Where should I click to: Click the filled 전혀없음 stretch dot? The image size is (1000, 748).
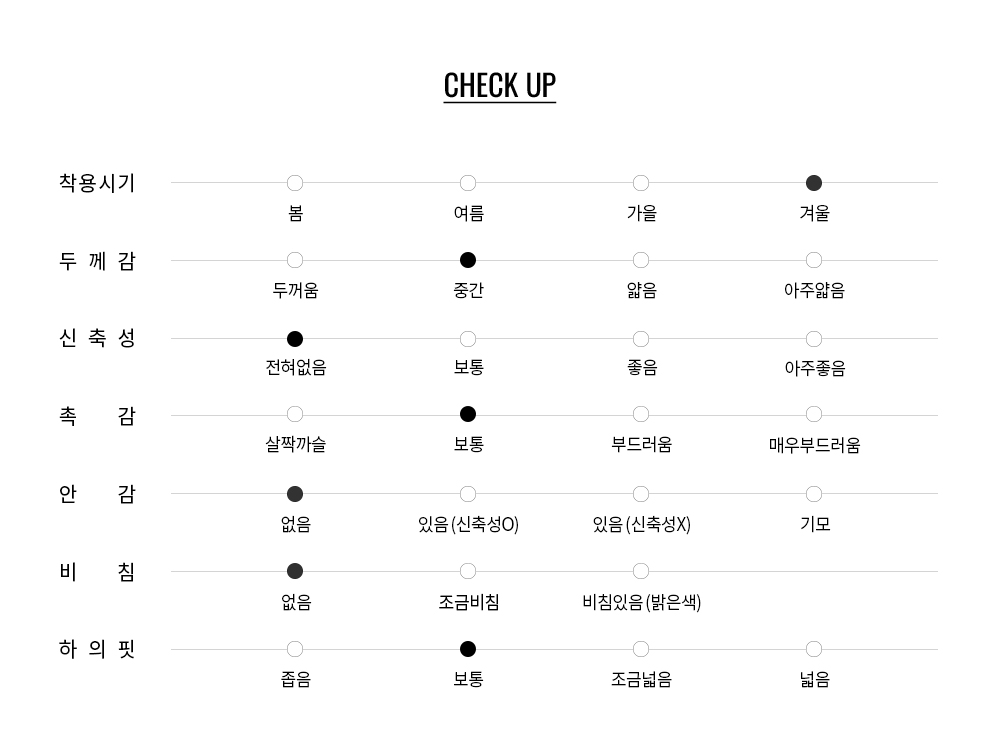pyautogui.click(x=295, y=339)
